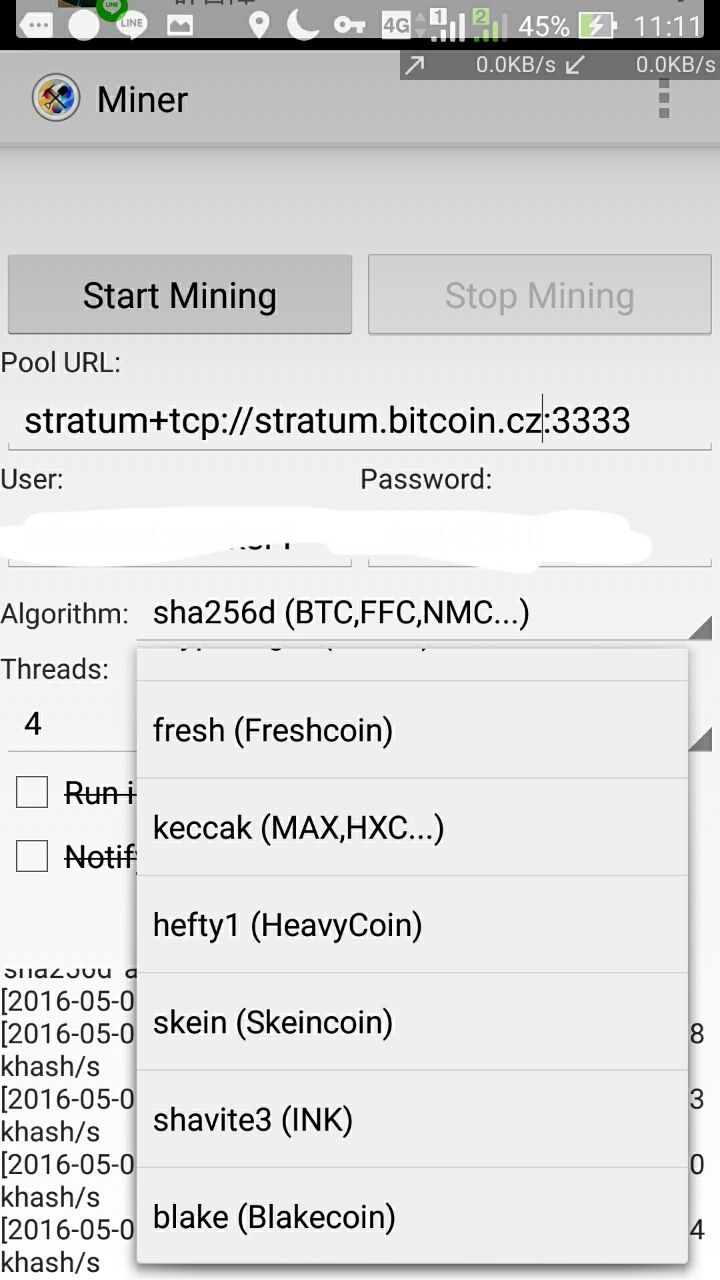The height and width of the screenshot is (1280, 720).
Task: Open the three-dot overflow menu
Action: 664,99
